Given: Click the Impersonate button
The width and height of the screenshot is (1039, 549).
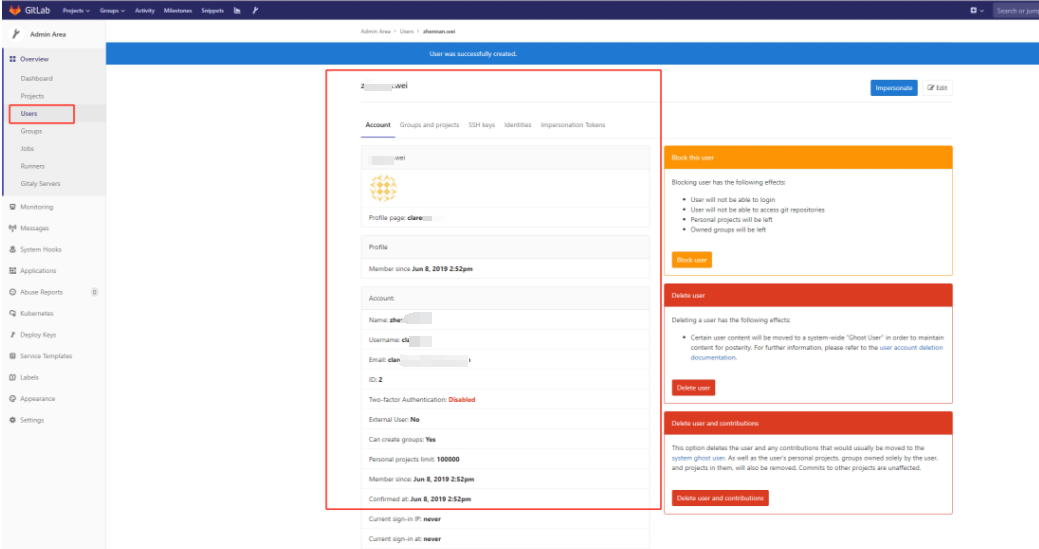Looking at the screenshot, I should (x=894, y=87).
